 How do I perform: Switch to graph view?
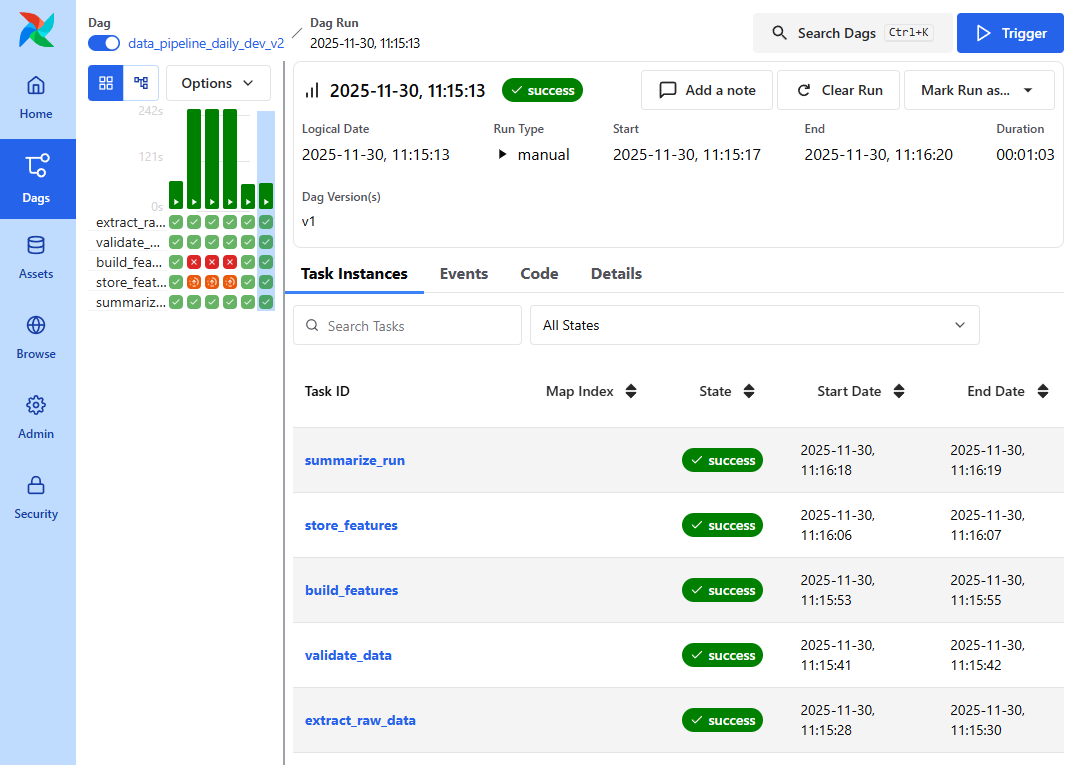(x=141, y=83)
